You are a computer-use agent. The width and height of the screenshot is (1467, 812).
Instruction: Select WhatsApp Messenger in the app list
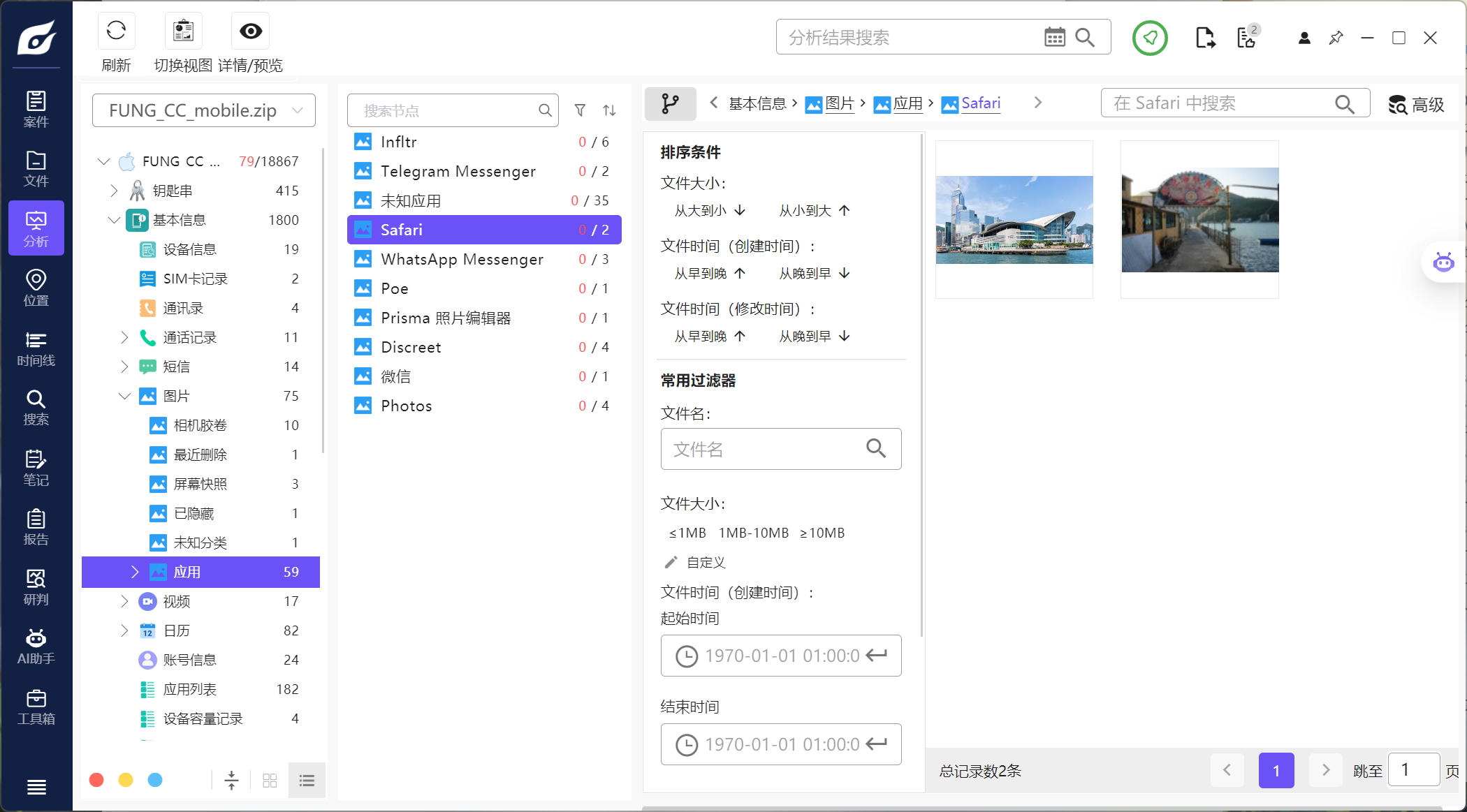[462, 259]
